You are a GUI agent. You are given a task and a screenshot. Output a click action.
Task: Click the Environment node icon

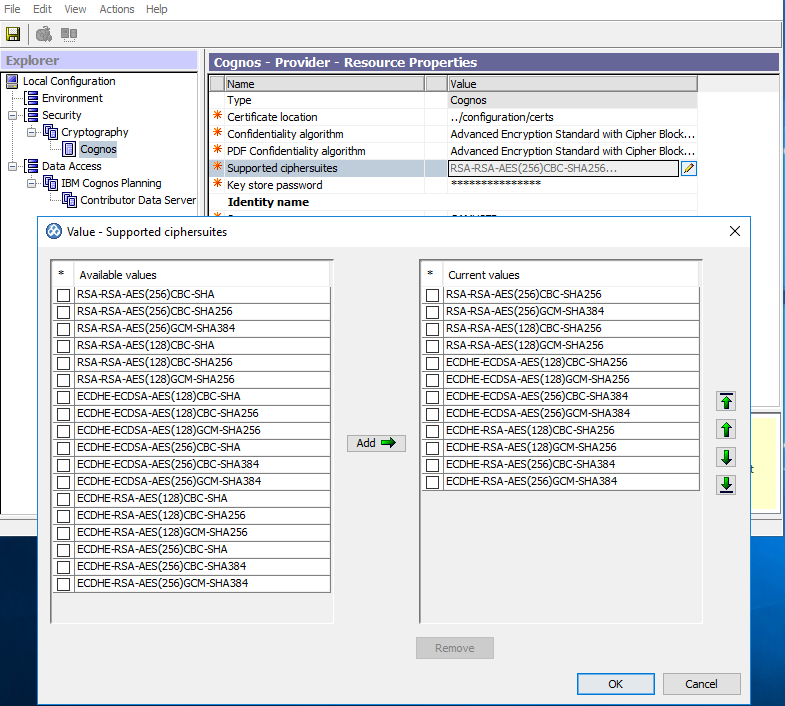click(31, 98)
